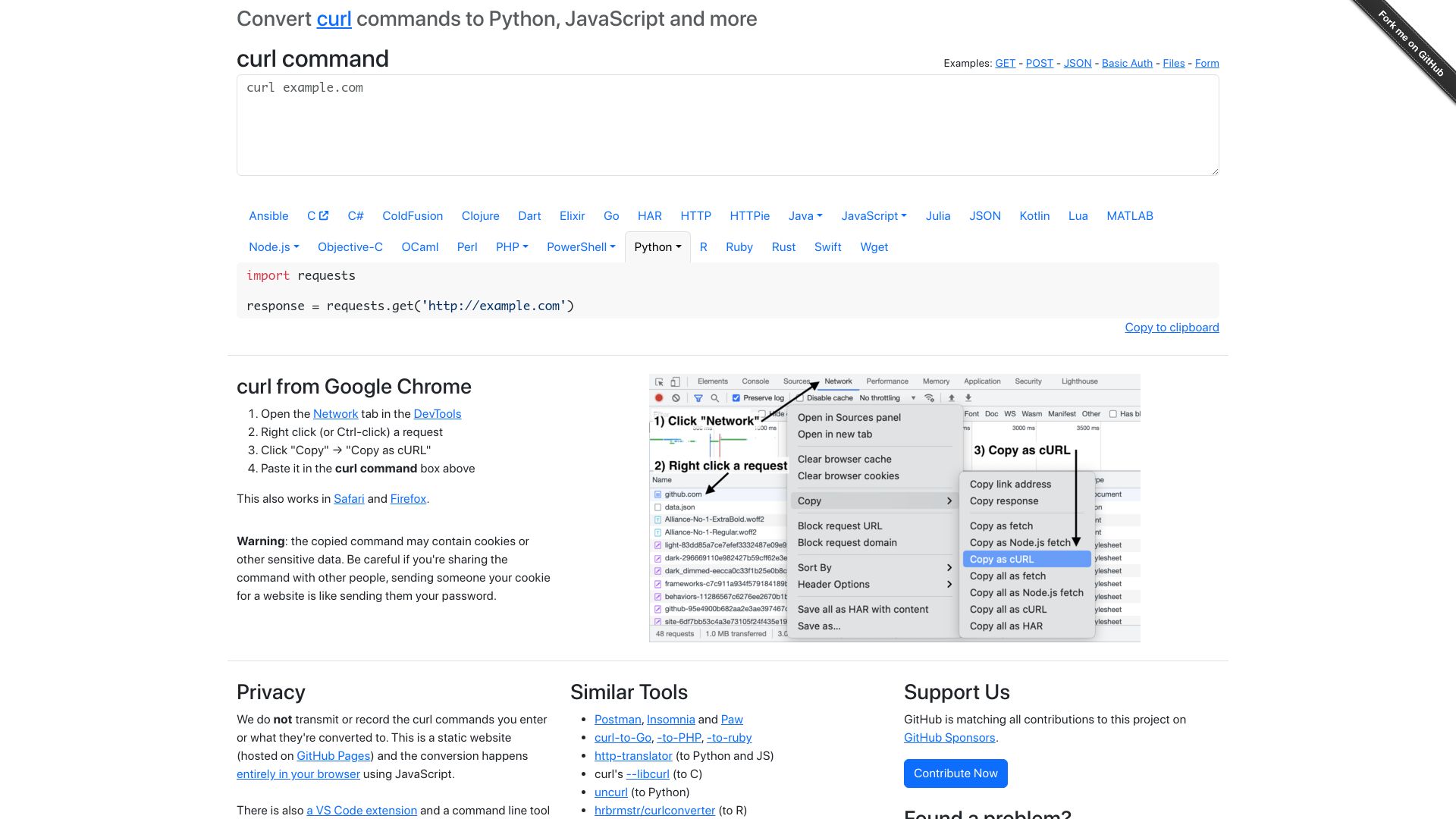Open the PHP dropdown tab
1456x819 pixels.
tap(512, 247)
